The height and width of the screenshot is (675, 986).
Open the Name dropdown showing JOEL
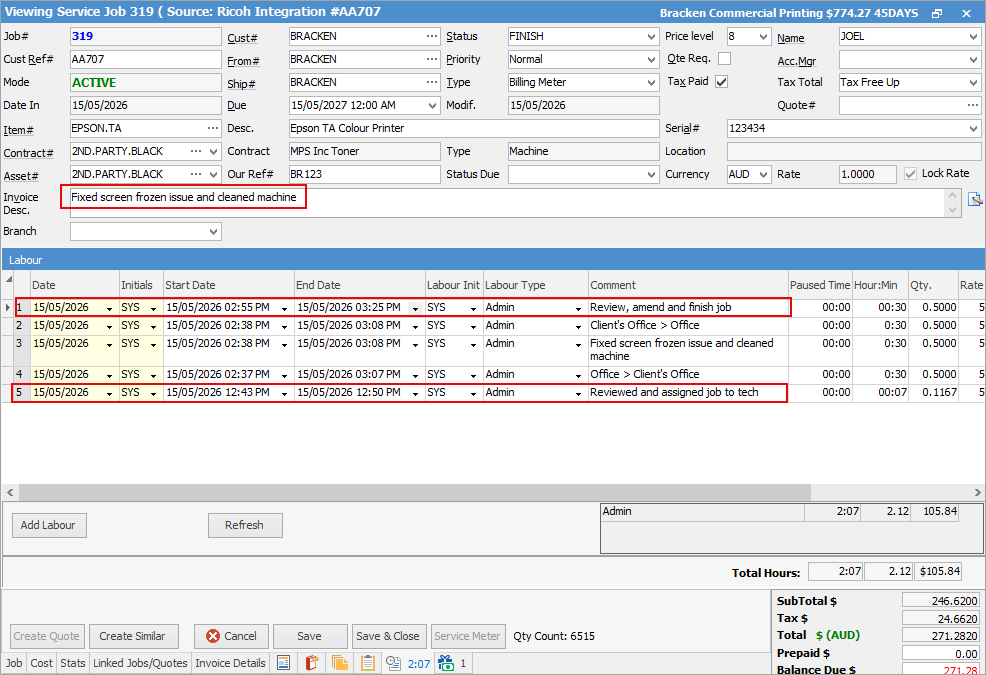[973, 36]
